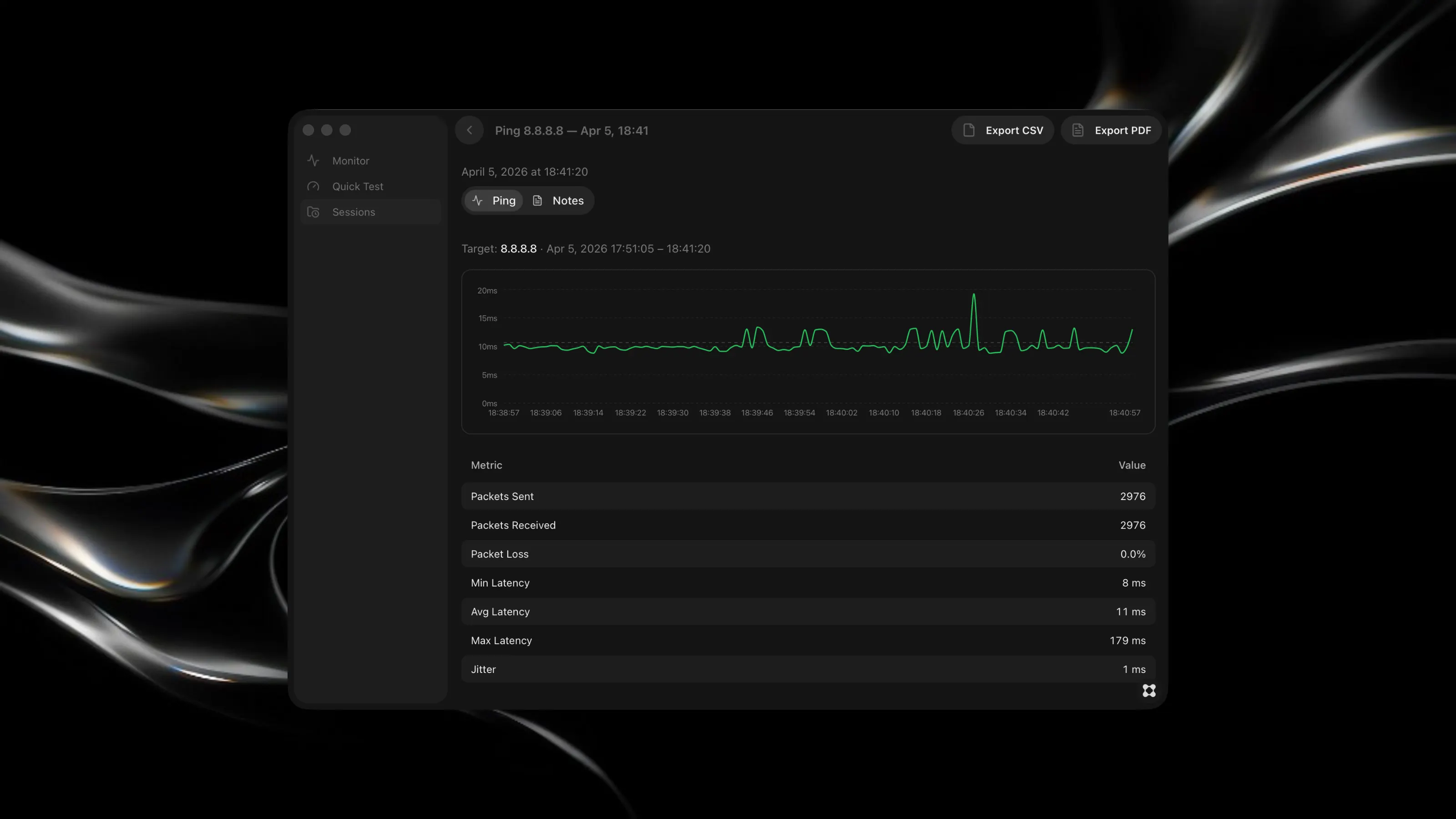Click the 20ms y-axis label

coord(487,291)
